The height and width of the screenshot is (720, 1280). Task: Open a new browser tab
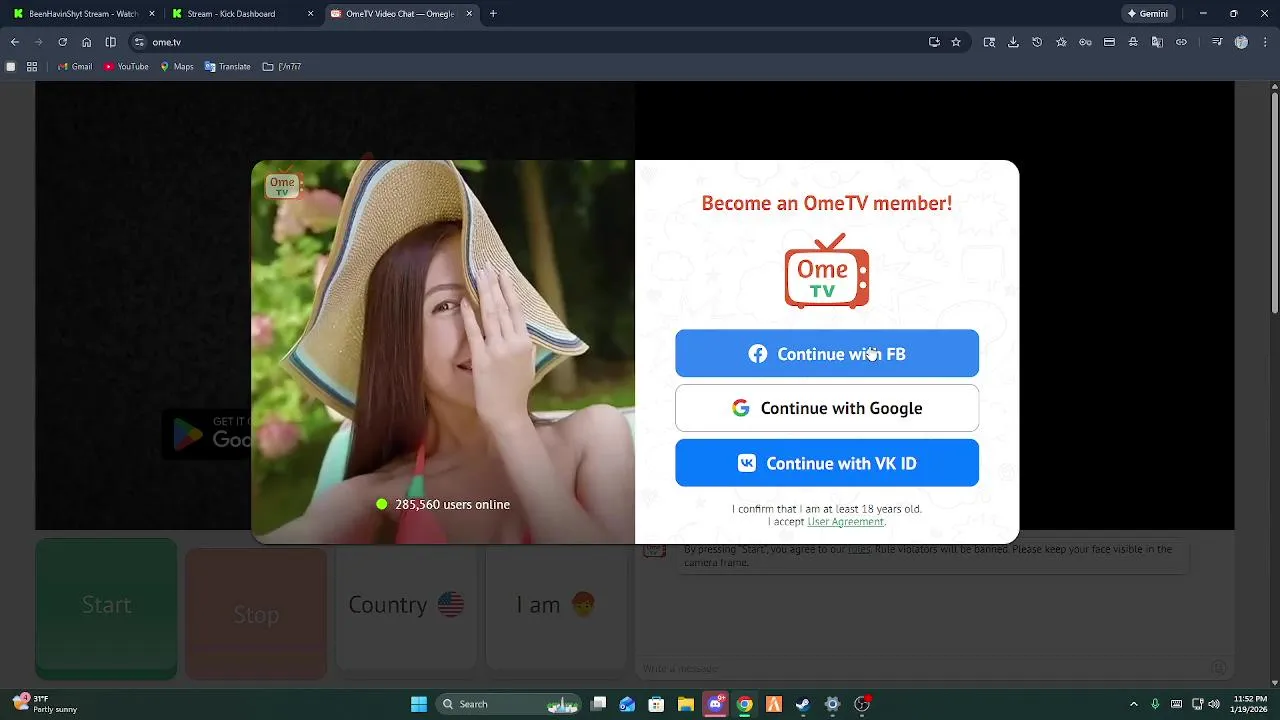coord(493,14)
